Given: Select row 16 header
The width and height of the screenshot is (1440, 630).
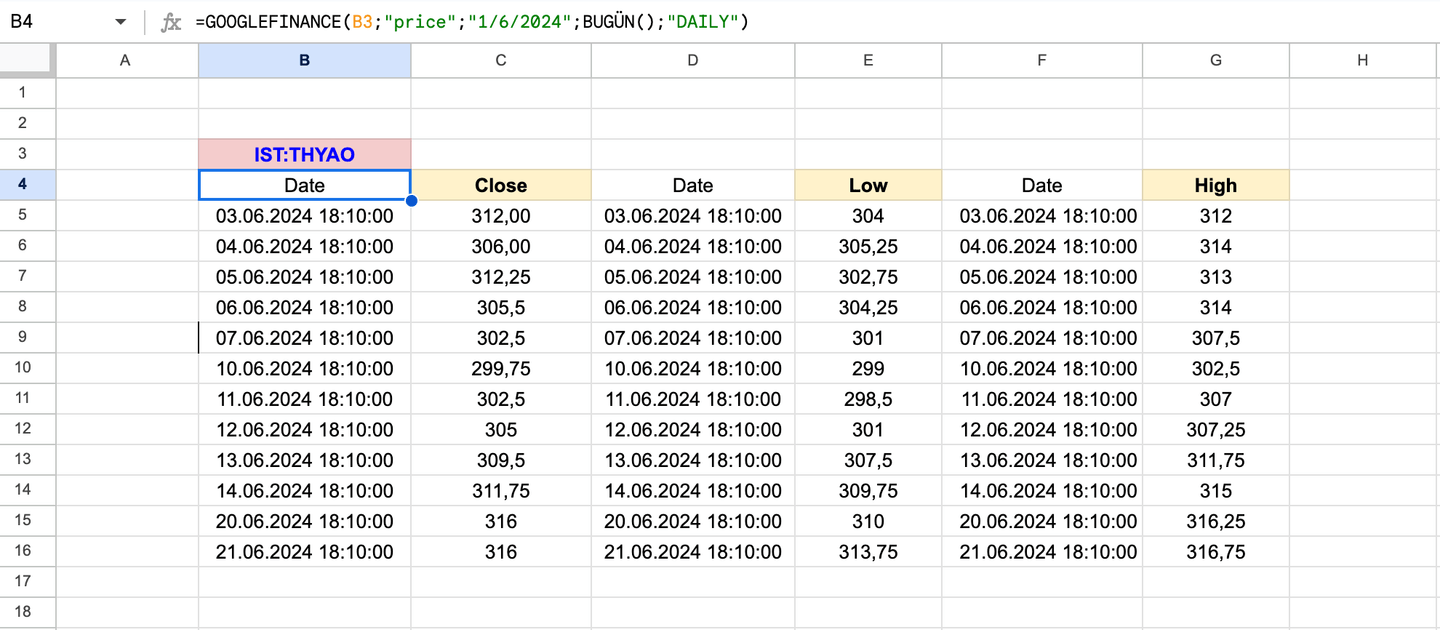Looking at the screenshot, I should (23, 551).
